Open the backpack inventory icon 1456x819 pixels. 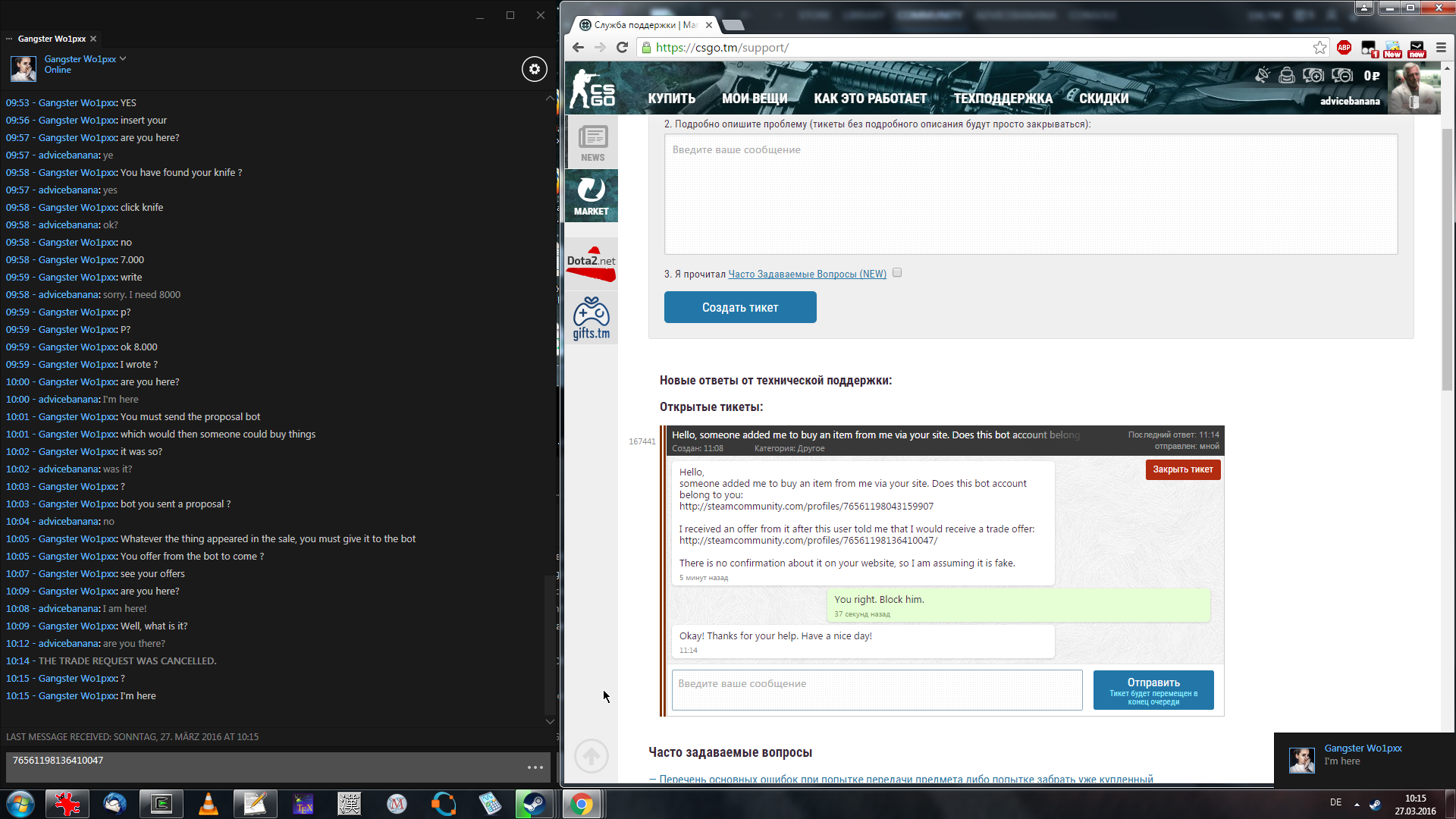[x=1287, y=75]
